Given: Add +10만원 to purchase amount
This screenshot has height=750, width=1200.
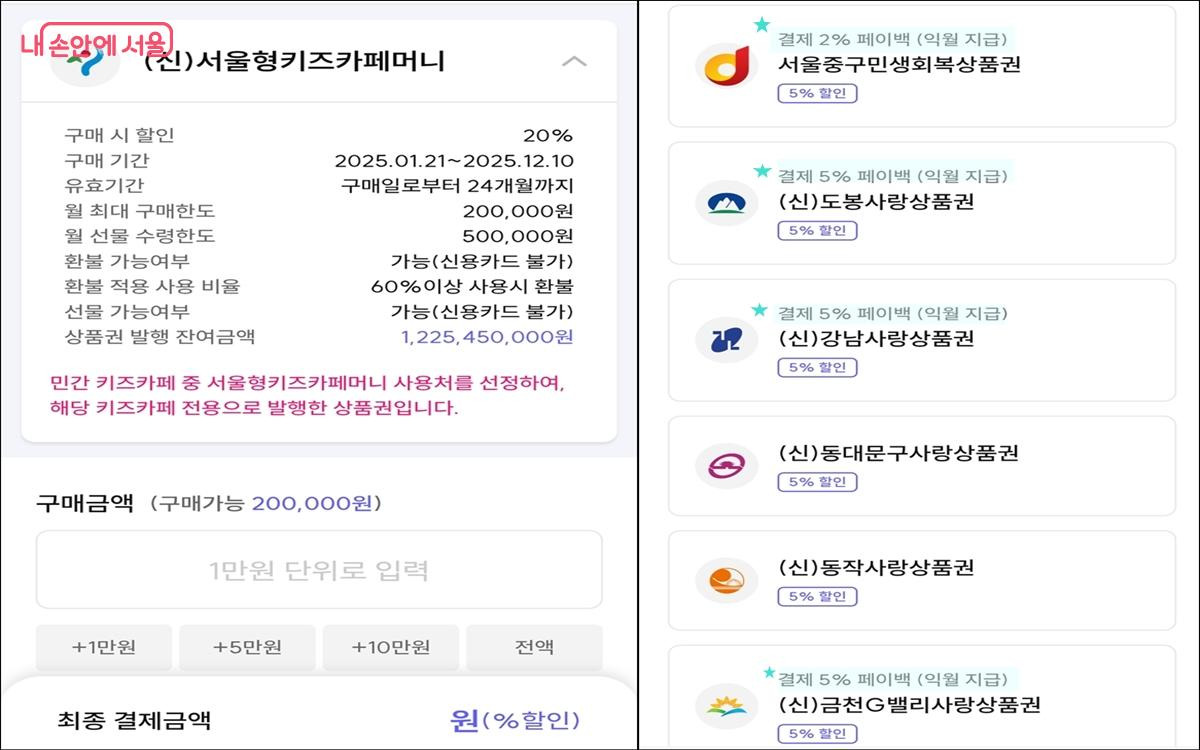Looking at the screenshot, I should [x=391, y=647].
